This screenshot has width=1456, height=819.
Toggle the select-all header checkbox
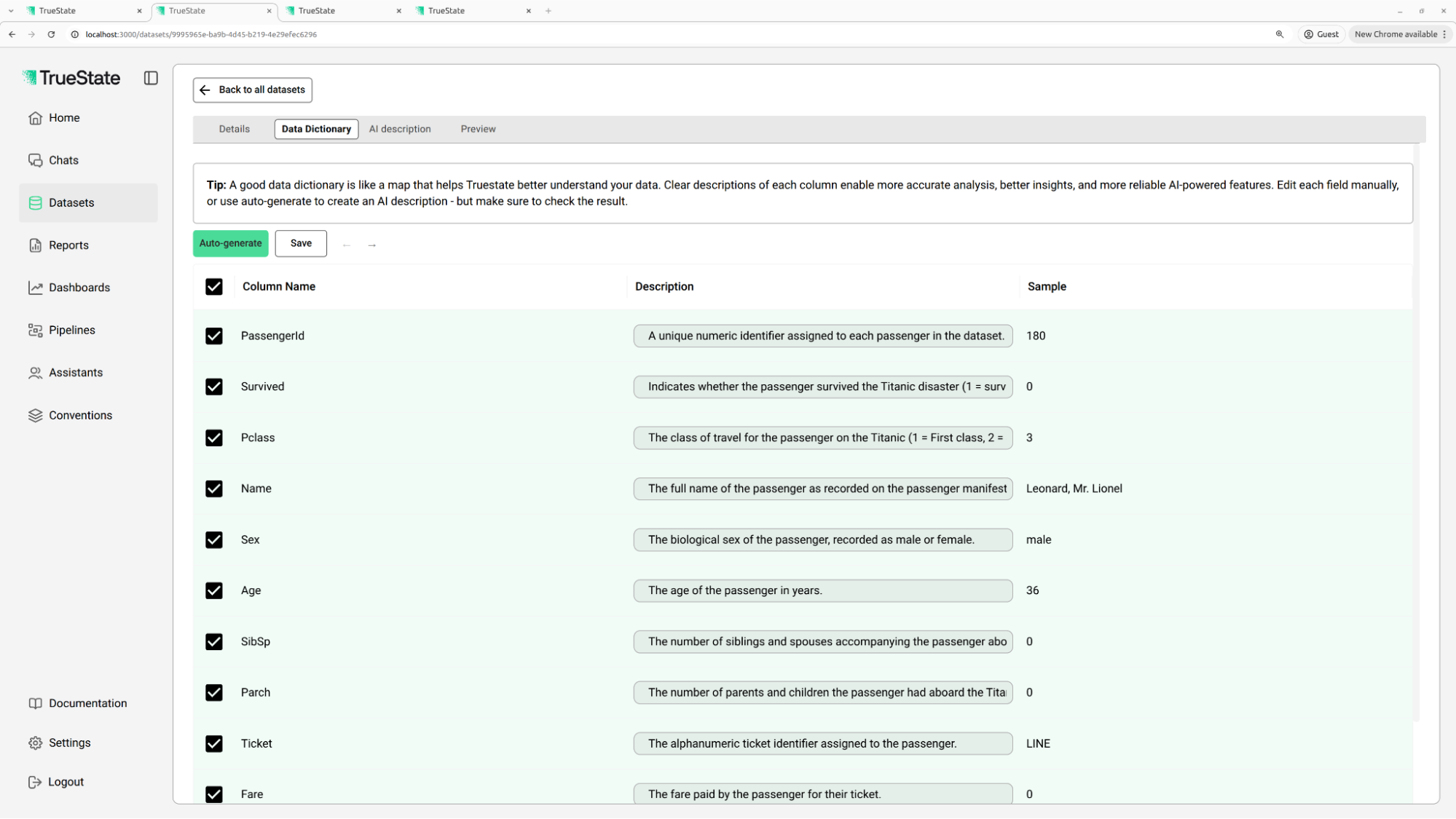(213, 287)
